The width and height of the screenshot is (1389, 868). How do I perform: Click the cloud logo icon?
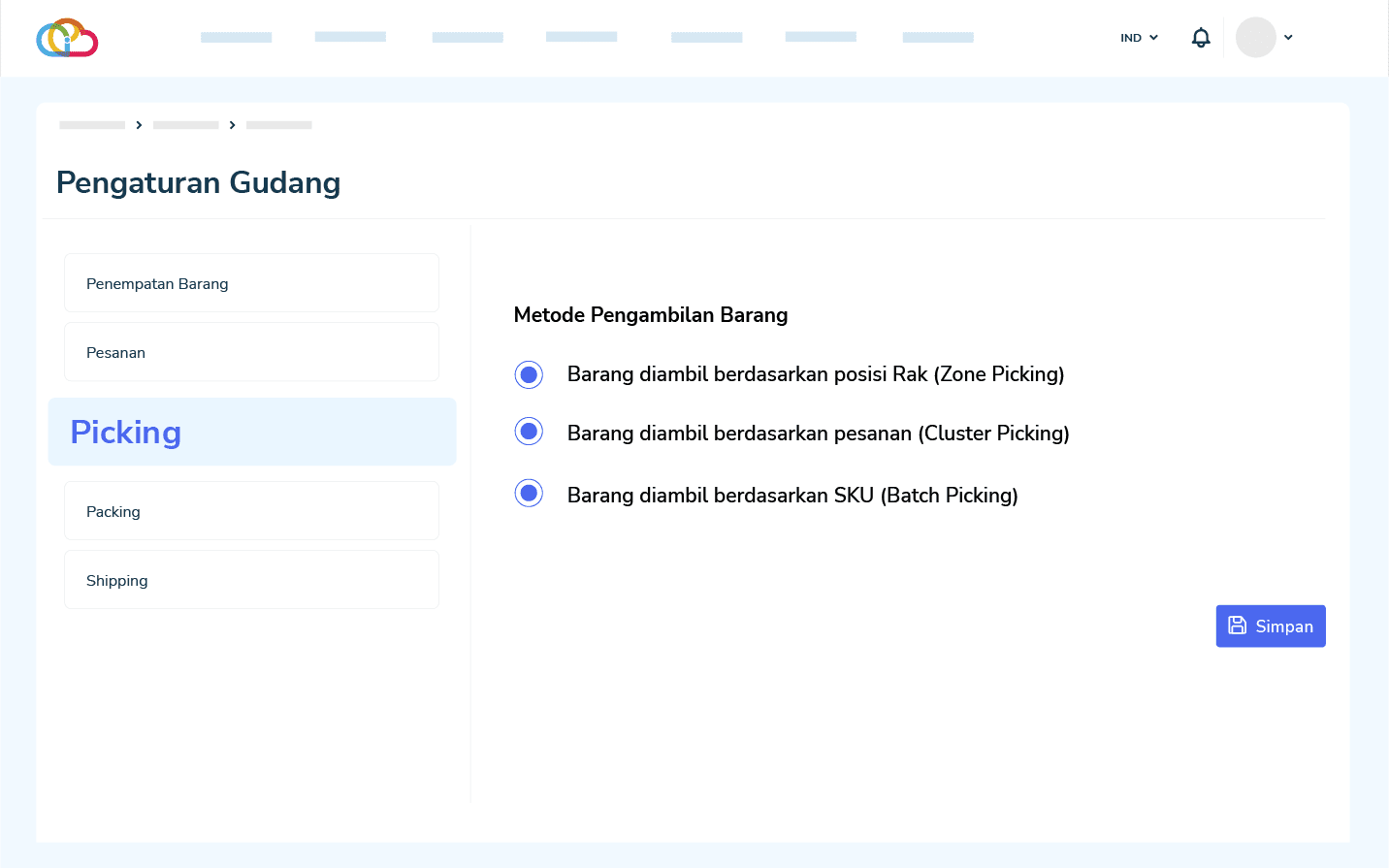pos(67,38)
